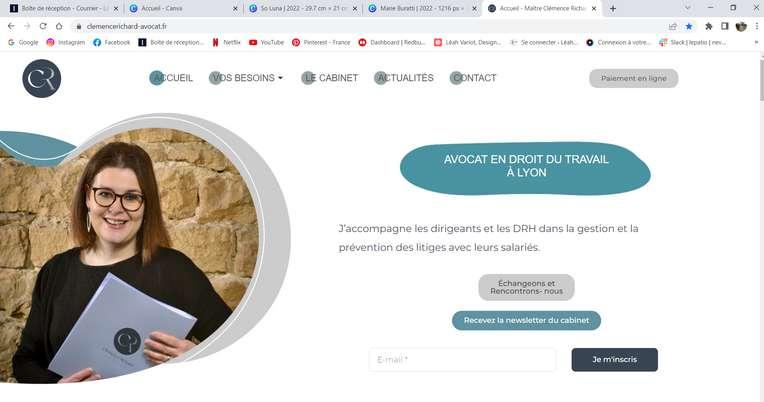This screenshot has height=402, width=764.
Task: Click the share page icon in address bar
Action: (x=672, y=26)
